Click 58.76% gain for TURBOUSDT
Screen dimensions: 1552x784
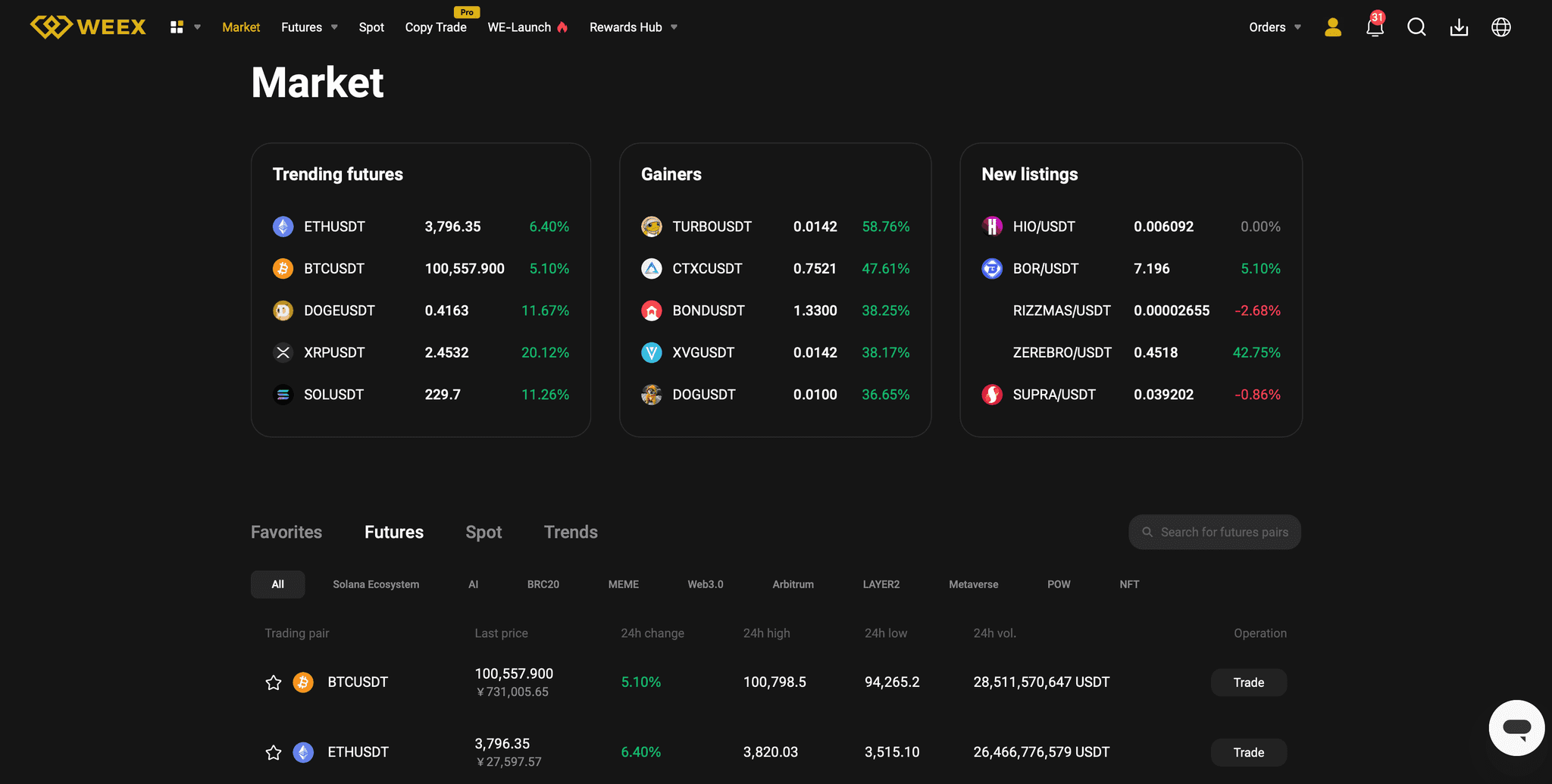pos(886,226)
